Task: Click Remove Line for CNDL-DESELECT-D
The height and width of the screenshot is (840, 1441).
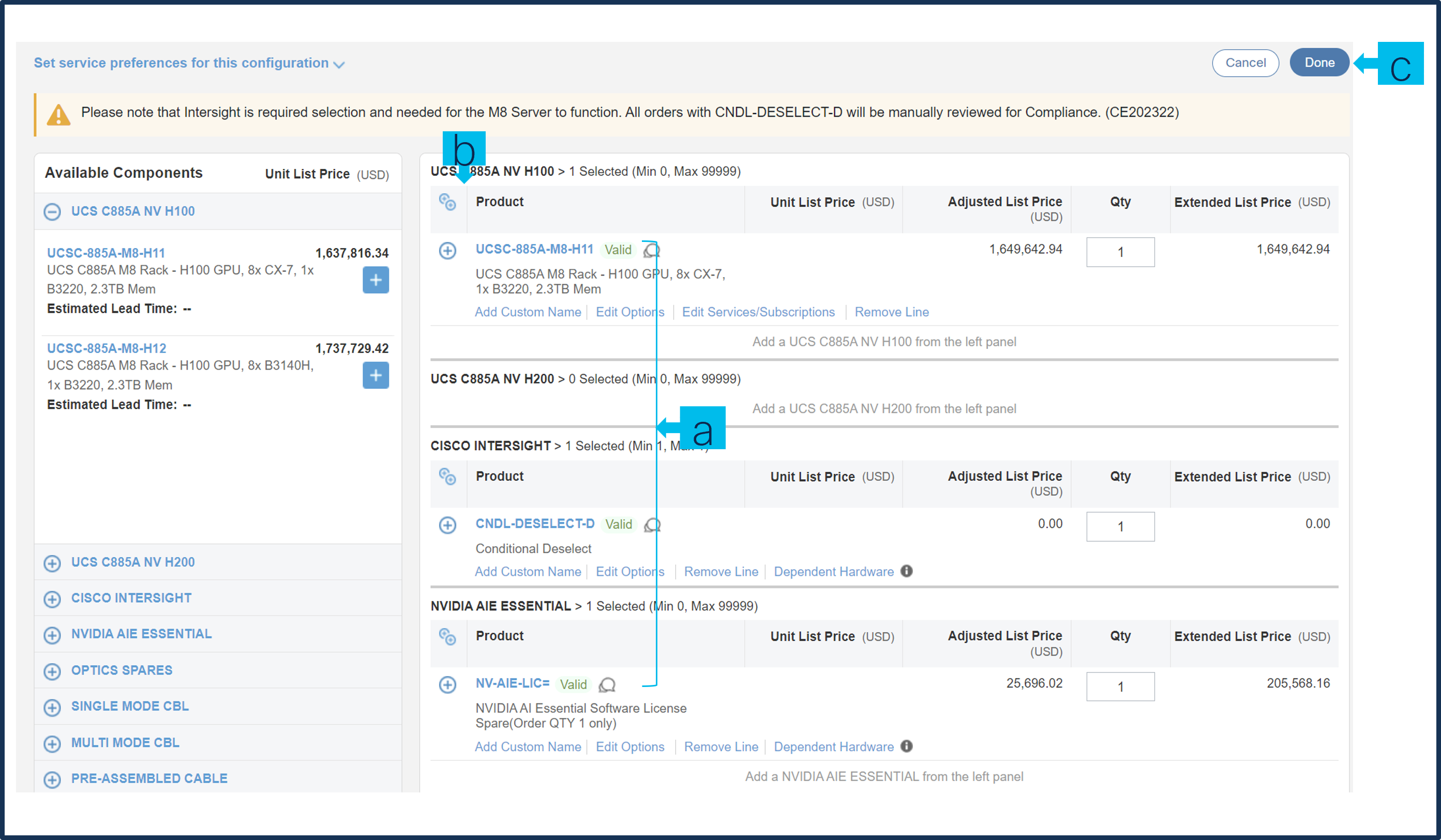Action: coord(721,571)
